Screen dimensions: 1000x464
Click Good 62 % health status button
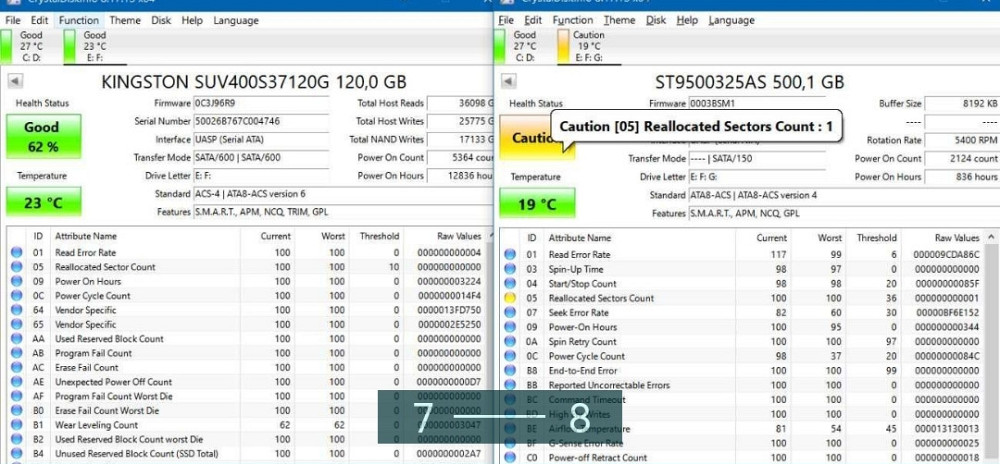pyautogui.click(x=43, y=136)
